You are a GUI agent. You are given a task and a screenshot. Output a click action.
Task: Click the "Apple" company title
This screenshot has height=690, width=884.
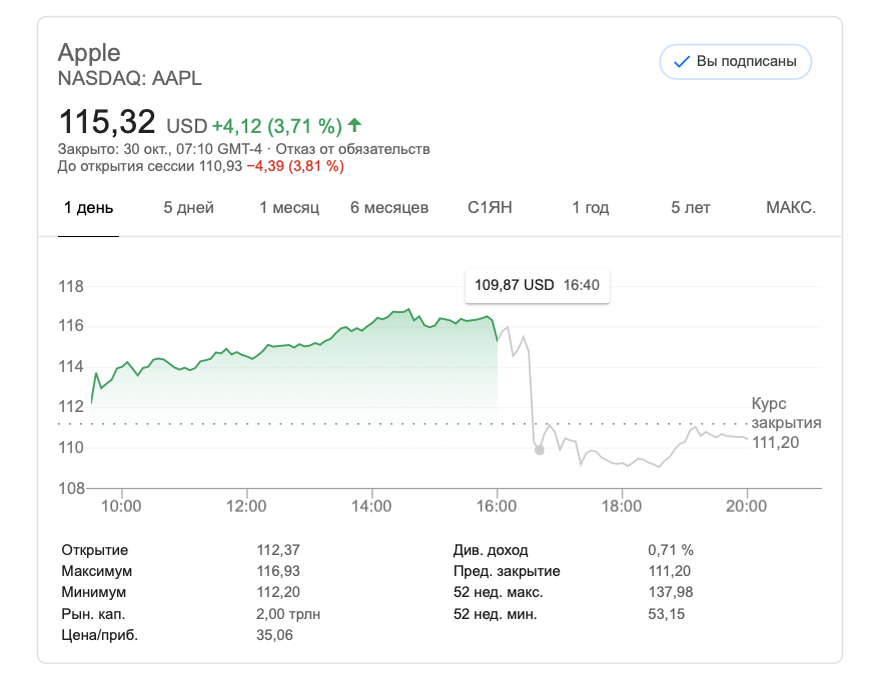89,52
